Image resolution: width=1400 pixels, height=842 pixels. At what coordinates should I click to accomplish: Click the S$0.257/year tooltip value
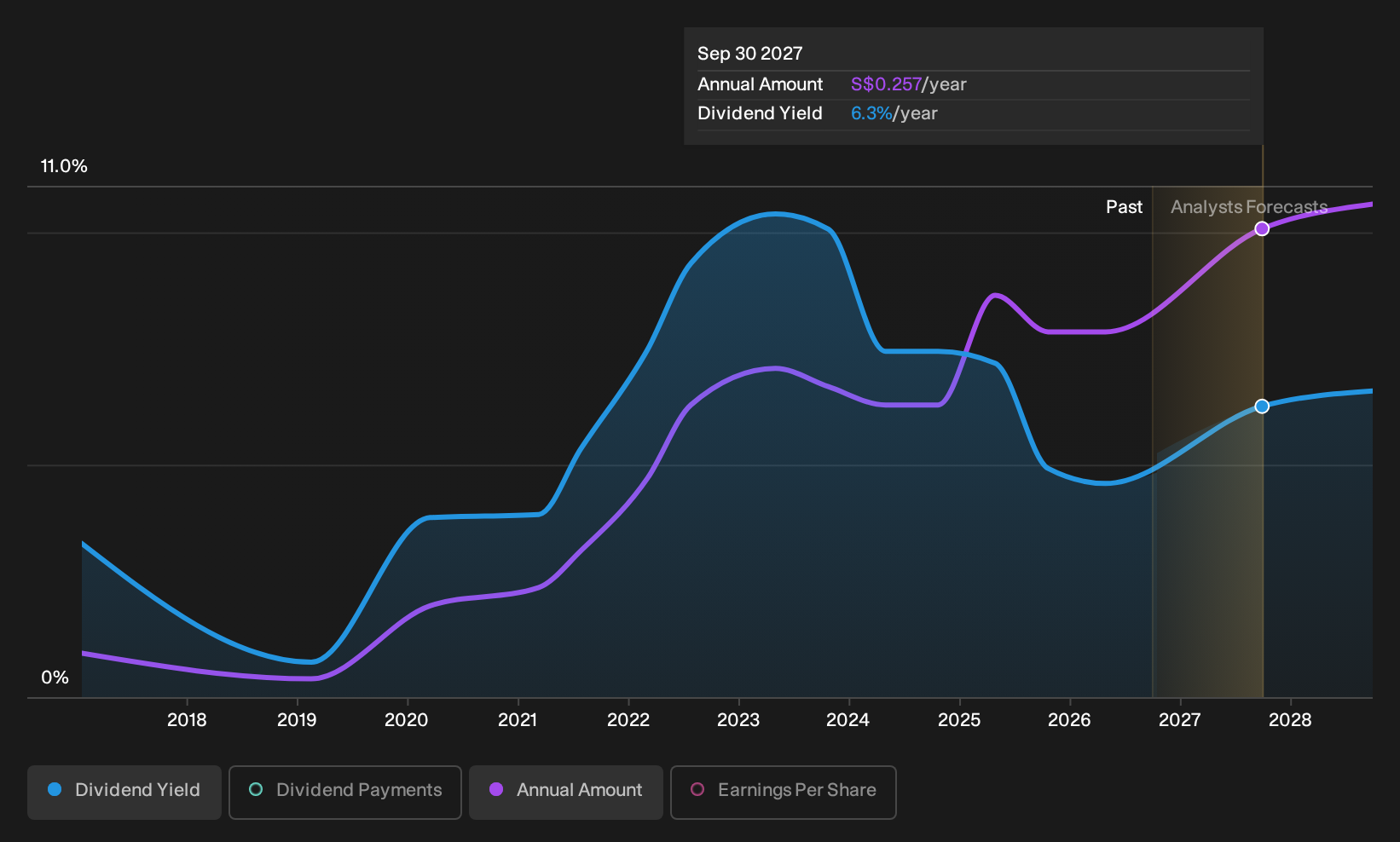pos(909,84)
